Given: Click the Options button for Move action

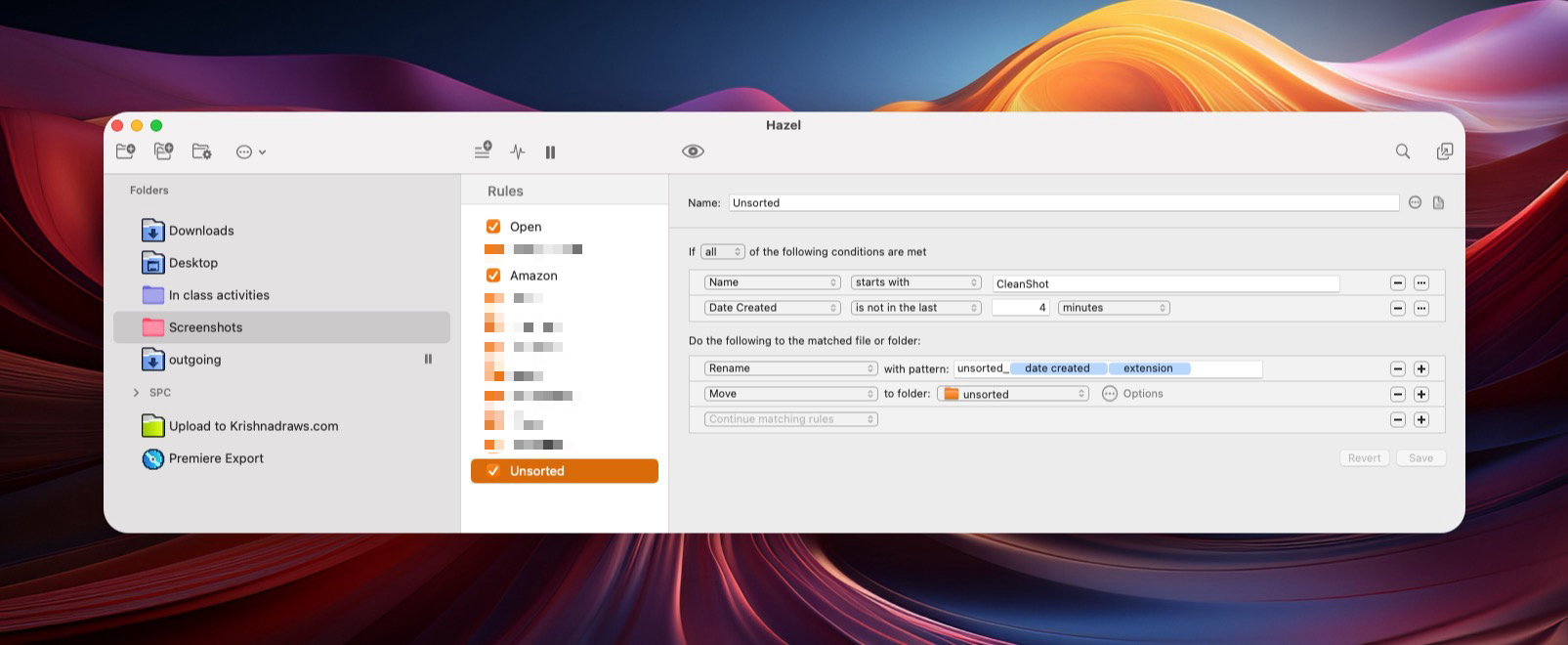Looking at the screenshot, I should tap(1132, 394).
